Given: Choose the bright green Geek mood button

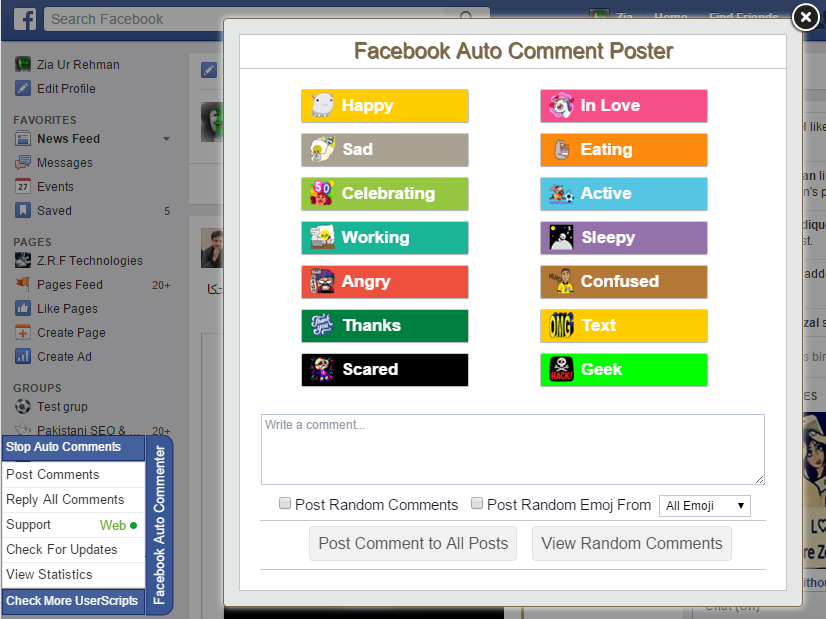Looking at the screenshot, I should pyautogui.click(x=624, y=370).
